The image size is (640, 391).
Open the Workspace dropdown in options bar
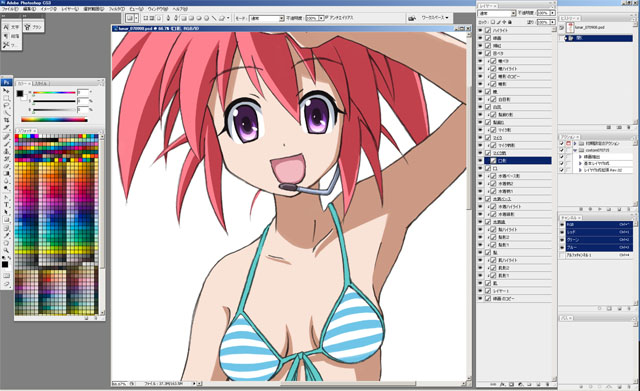click(x=435, y=18)
